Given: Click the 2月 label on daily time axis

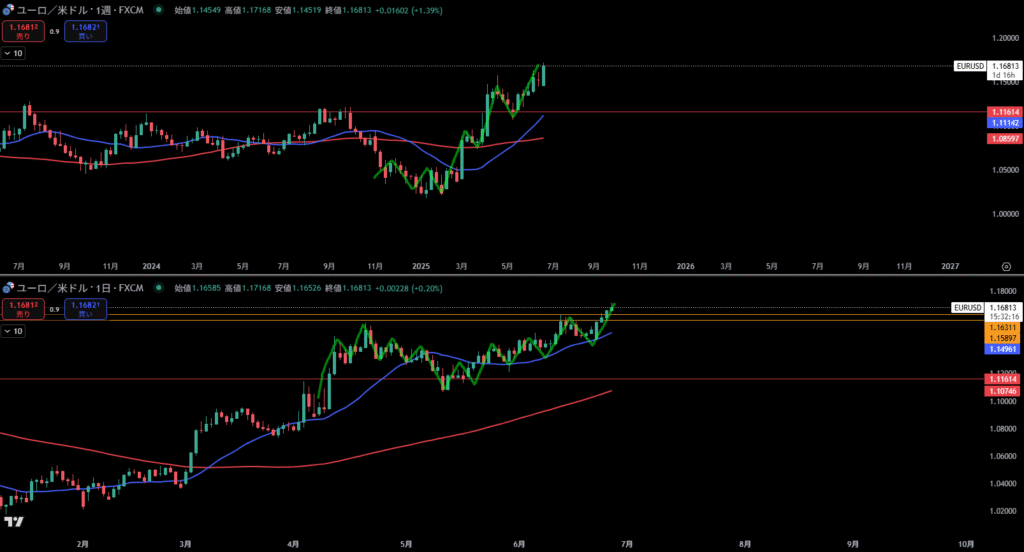Looking at the screenshot, I should [x=82, y=544].
